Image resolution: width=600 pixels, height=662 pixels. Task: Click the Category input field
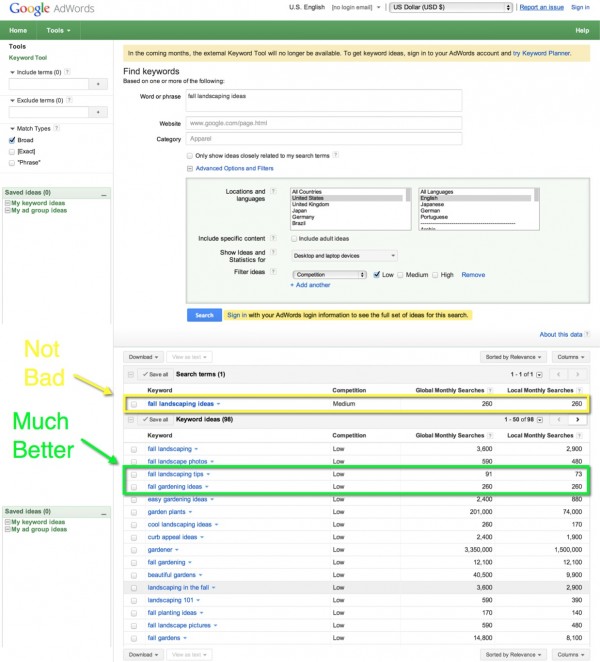point(324,138)
